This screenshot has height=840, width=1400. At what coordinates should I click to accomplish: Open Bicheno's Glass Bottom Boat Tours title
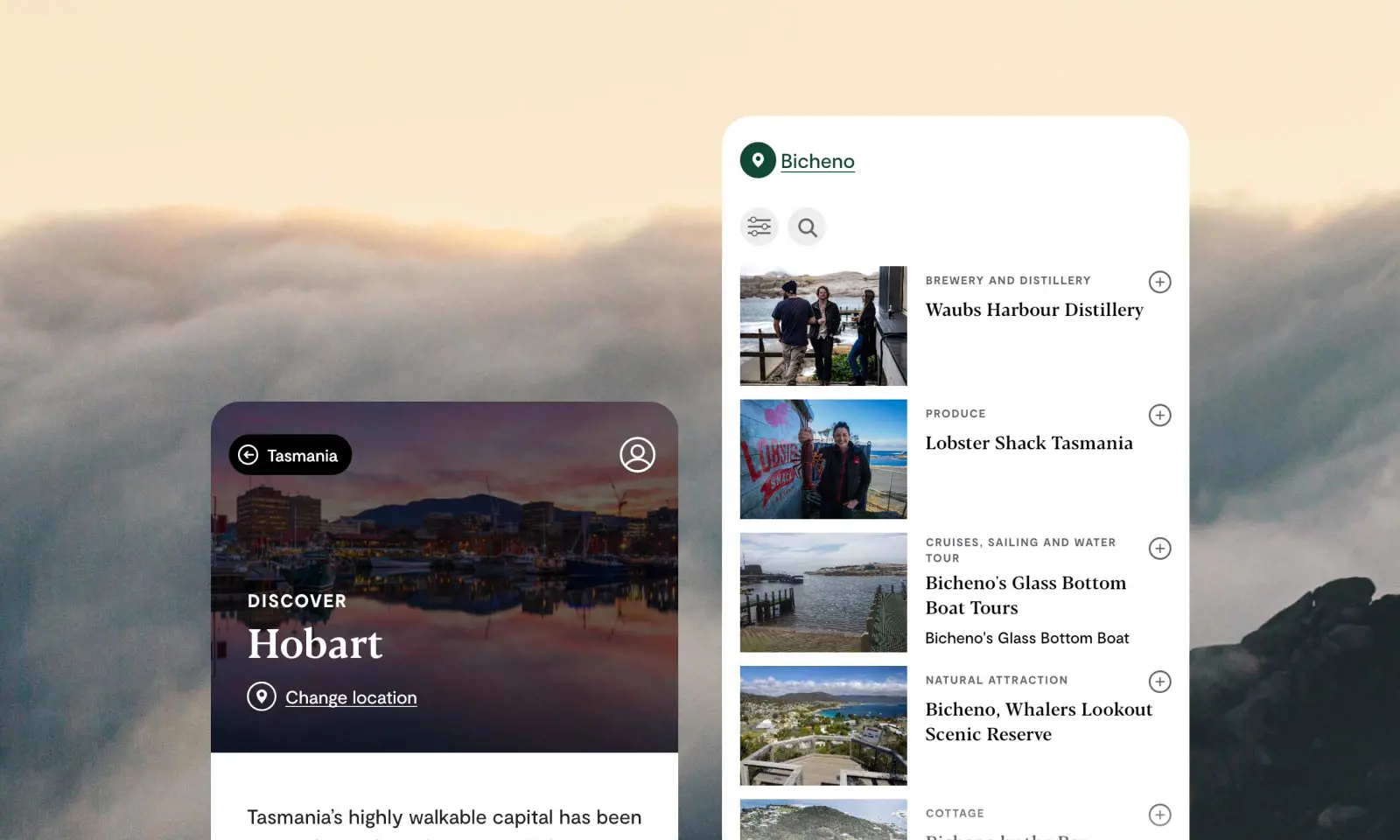[x=1025, y=595]
